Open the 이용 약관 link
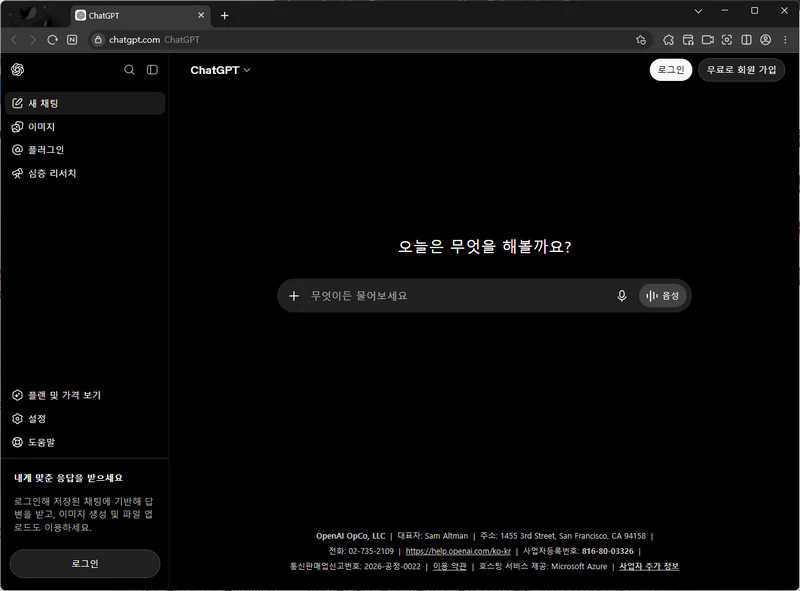This screenshot has height=591, width=800. click(449, 567)
